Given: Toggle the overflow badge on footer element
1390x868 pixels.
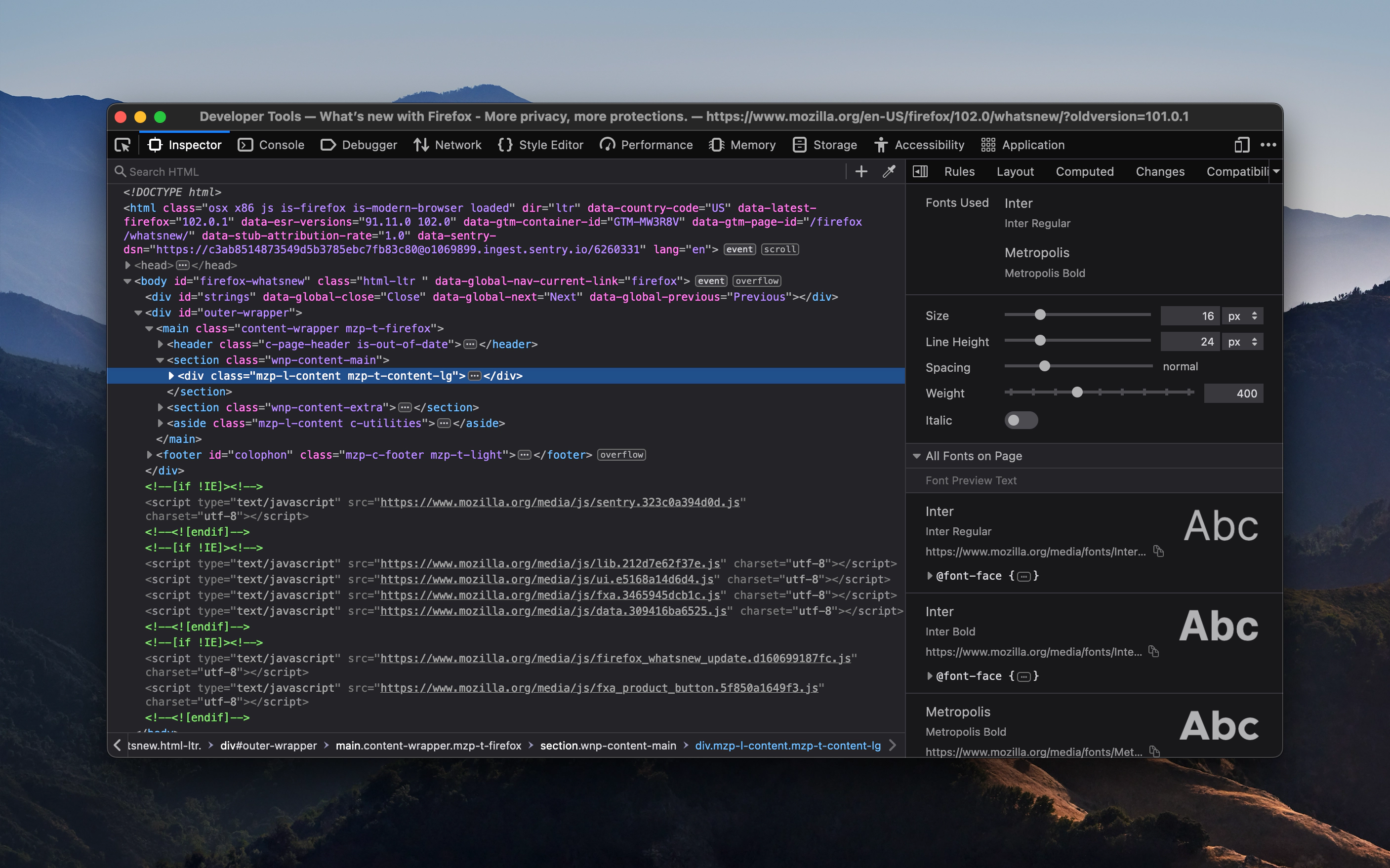Looking at the screenshot, I should 621,455.
